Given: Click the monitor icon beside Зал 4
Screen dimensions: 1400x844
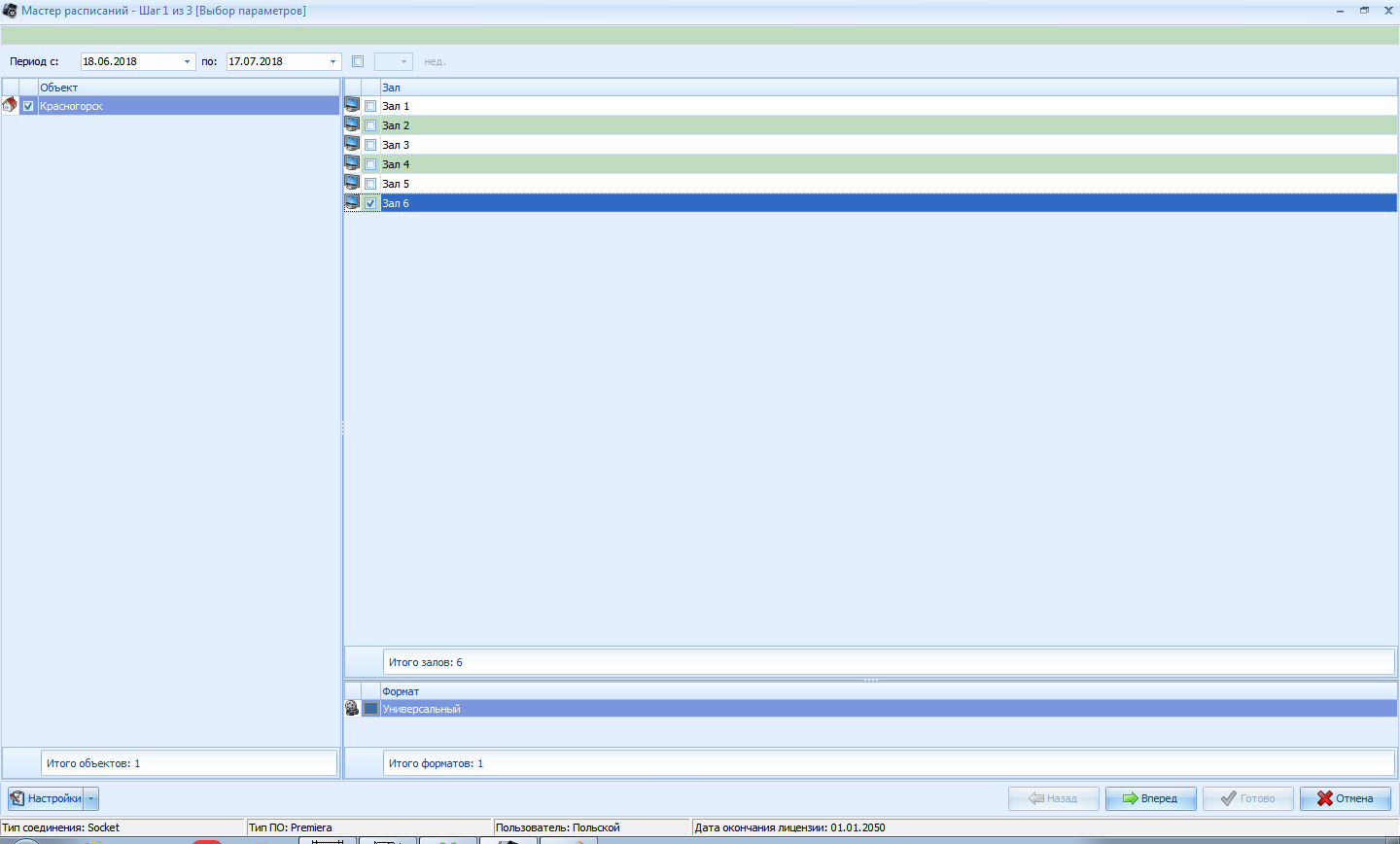Looking at the screenshot, I should point(352,163).
